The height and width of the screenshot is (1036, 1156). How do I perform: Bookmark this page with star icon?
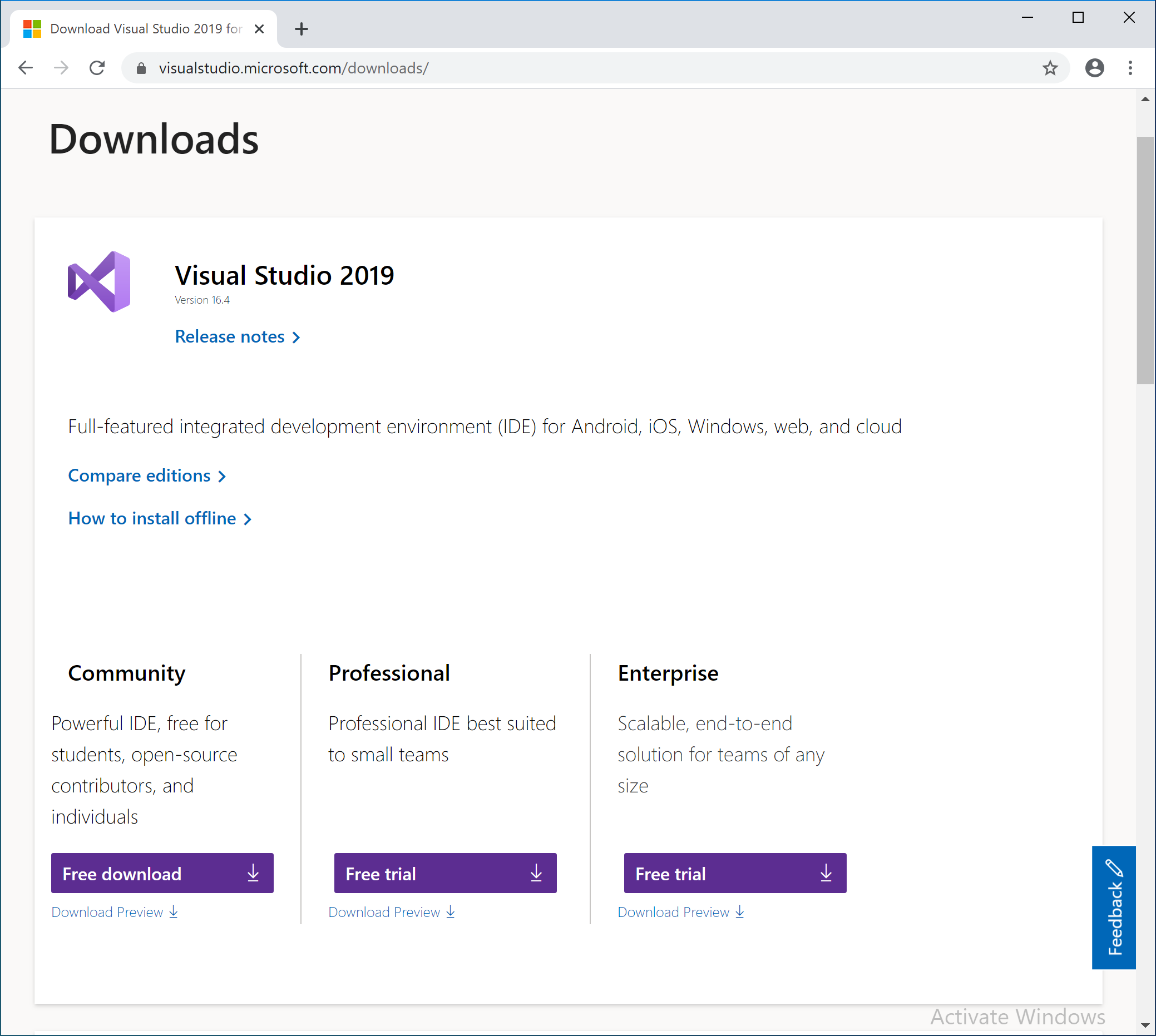point(1050,68)
